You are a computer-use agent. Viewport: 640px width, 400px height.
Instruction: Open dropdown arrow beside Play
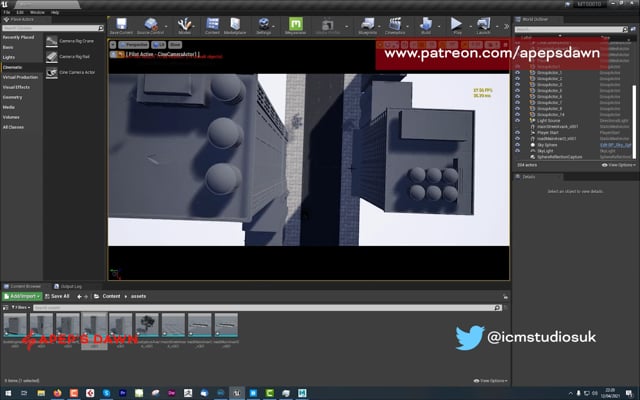point(470,27)
